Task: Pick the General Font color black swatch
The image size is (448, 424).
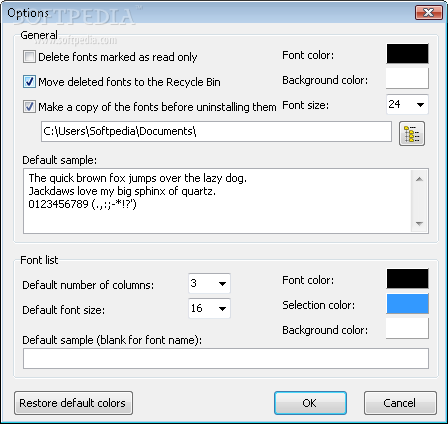Action: point(407,54)
